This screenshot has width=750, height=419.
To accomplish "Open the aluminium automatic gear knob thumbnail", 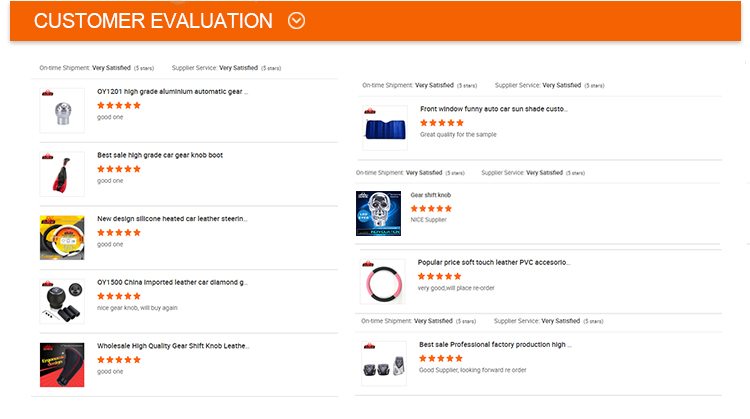I will [x=61, y=110].
